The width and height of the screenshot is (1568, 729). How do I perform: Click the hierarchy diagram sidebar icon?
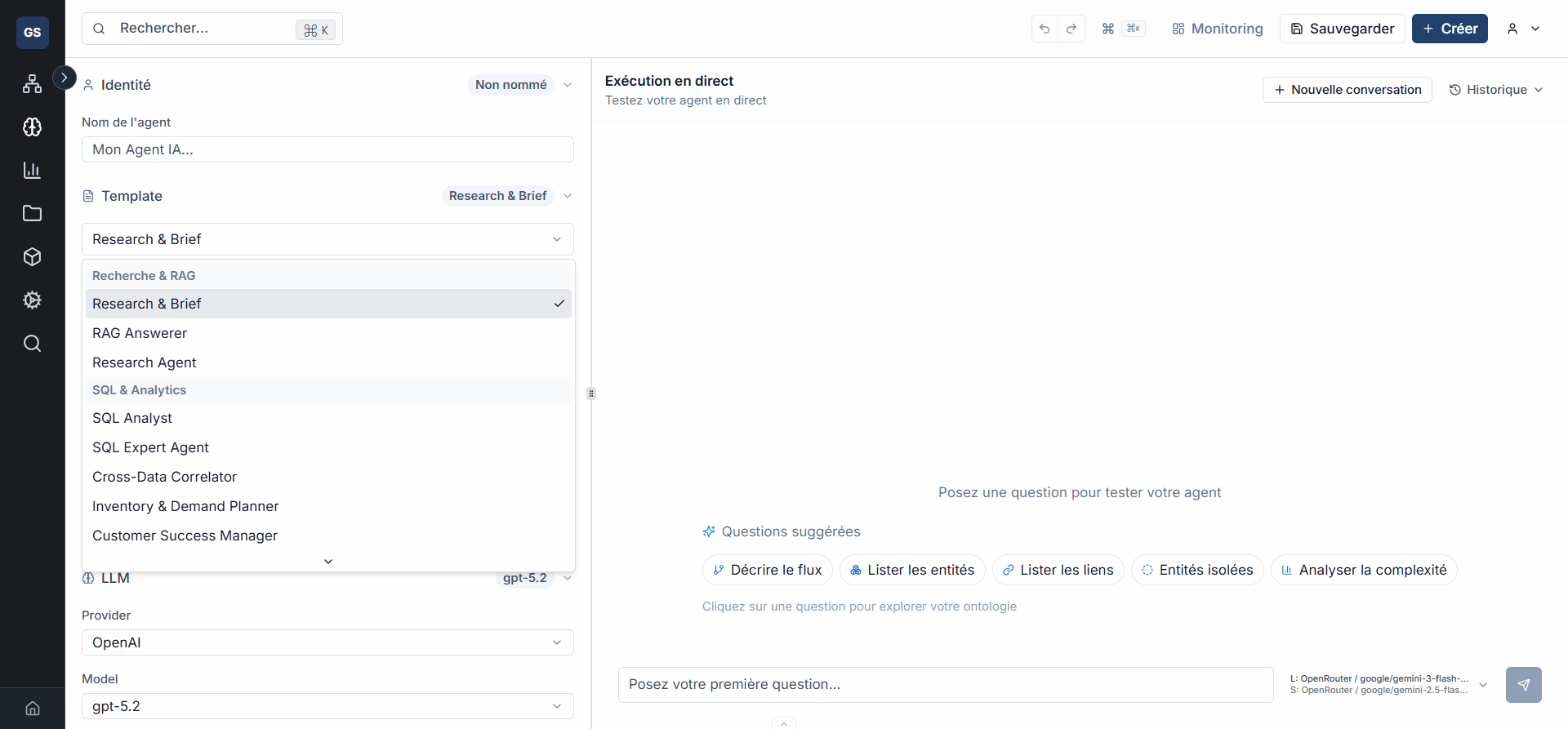[x=32, y=84]
